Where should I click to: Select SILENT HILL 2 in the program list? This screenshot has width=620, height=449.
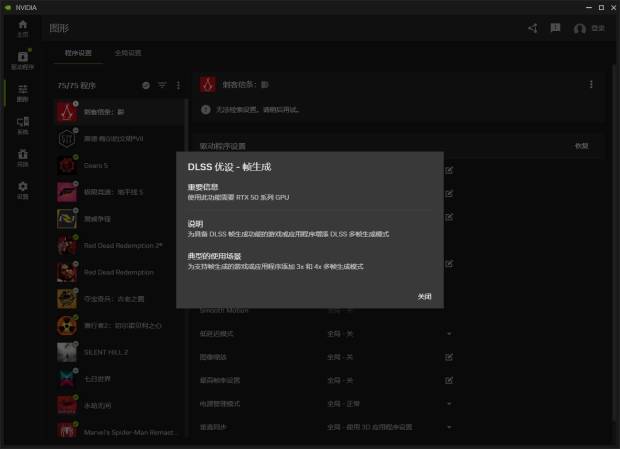119,352
